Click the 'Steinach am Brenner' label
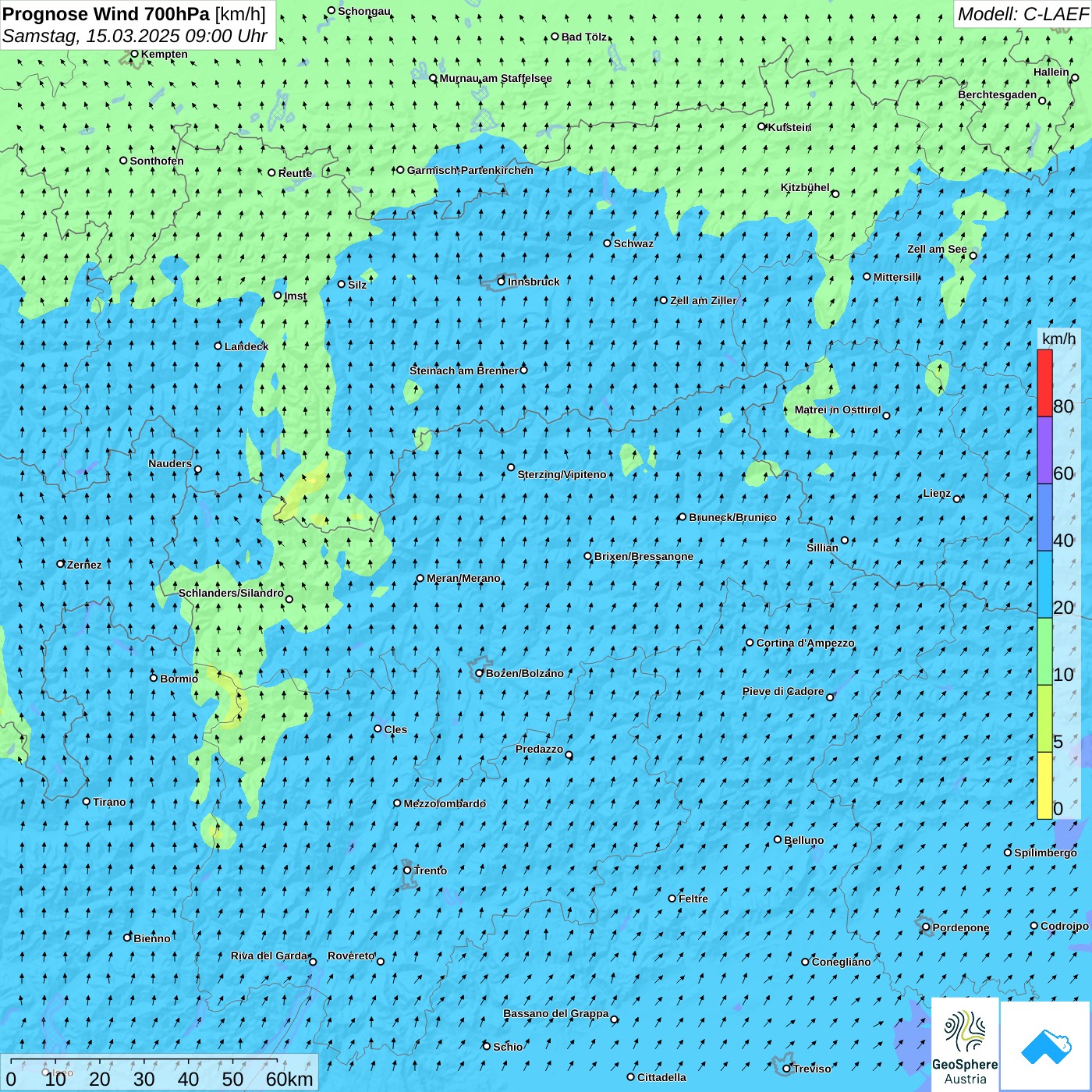Image resolution: width=1092 pixels, height=1092 pixels. tap(464, 370)
